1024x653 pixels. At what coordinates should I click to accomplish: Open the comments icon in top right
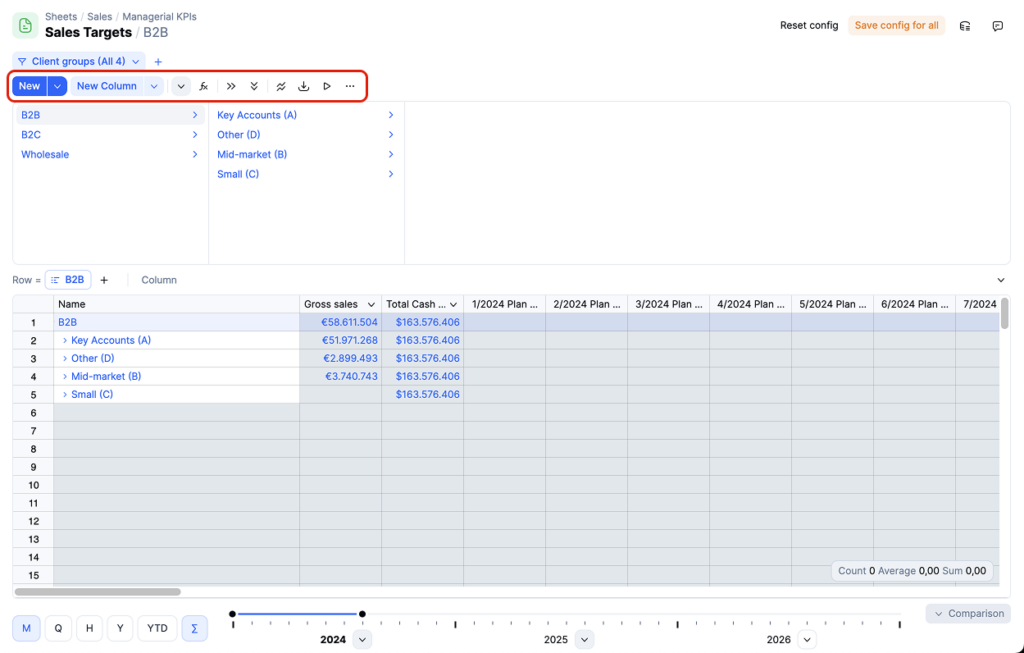coord(997,26)
